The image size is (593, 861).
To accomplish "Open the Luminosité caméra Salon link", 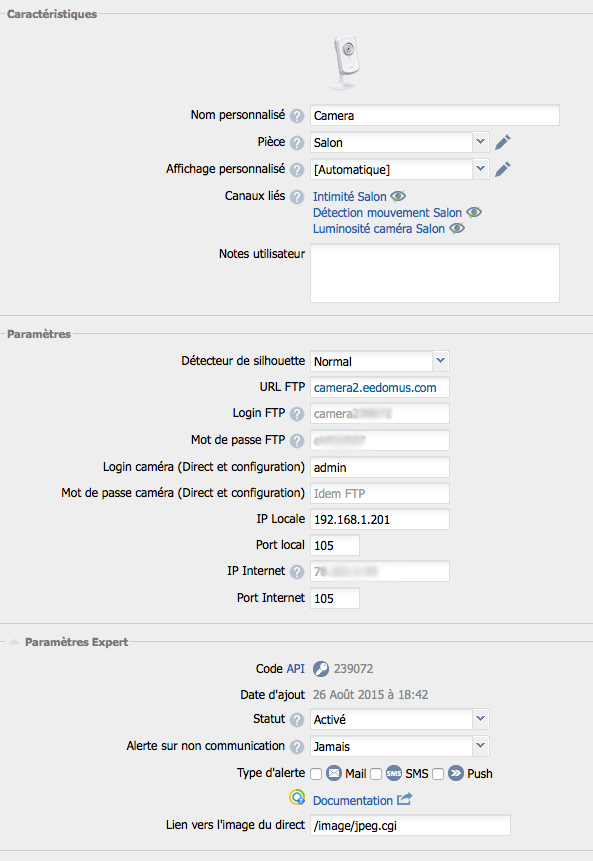I will tap(379, 228).
